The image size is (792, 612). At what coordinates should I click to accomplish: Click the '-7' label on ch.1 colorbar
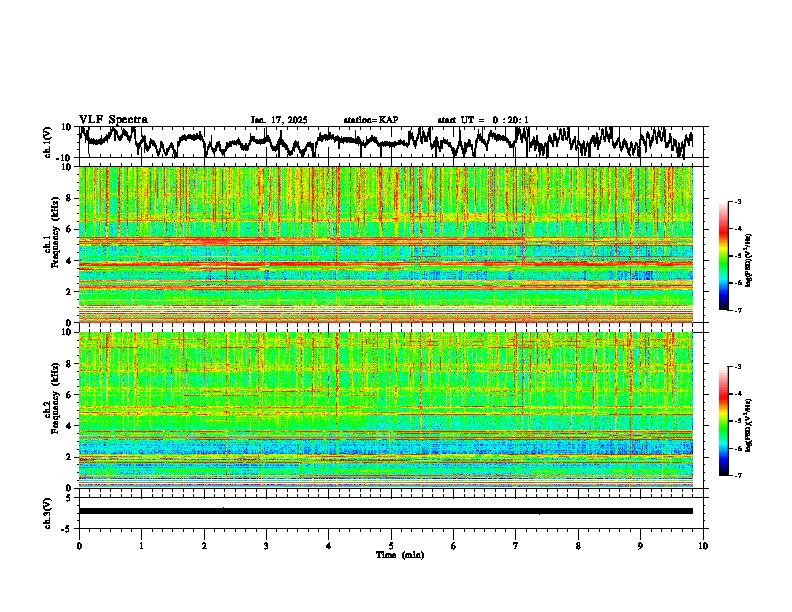(737, 311)
